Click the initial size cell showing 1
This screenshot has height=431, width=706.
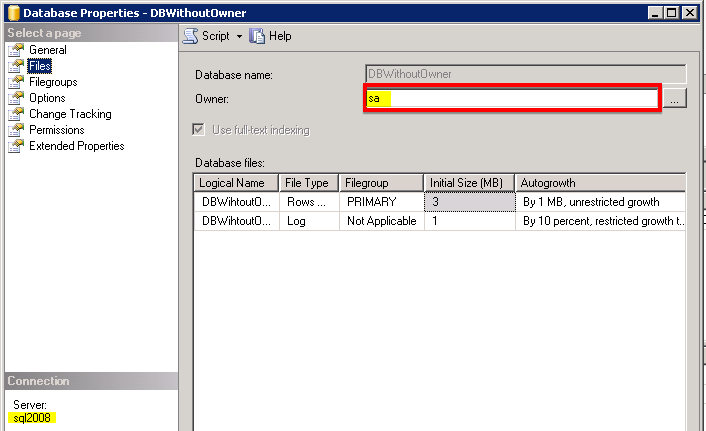[x=470, y=221]
